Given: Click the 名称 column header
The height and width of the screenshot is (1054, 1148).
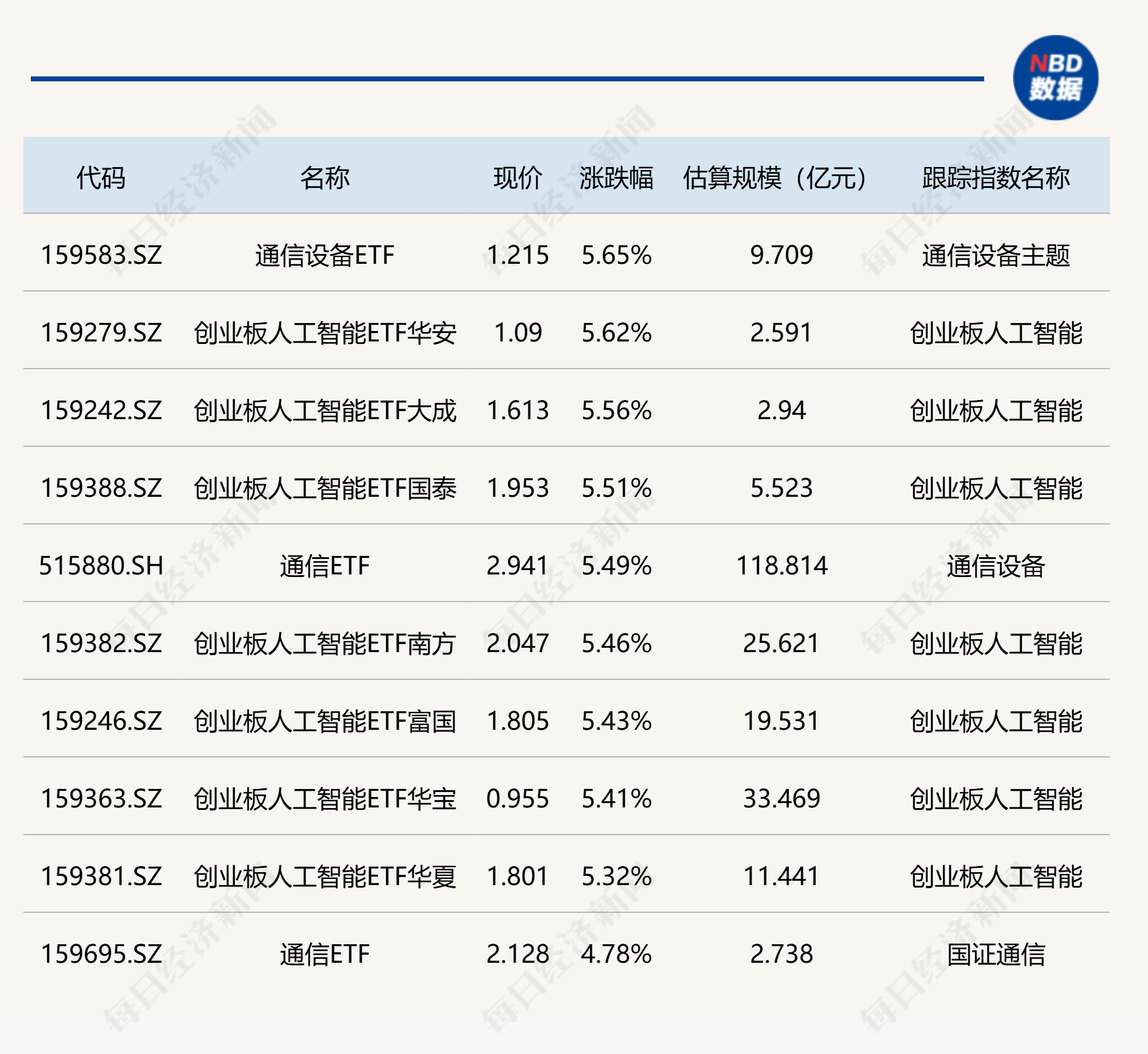Looking at the screenshot, I should coord(324,178).
